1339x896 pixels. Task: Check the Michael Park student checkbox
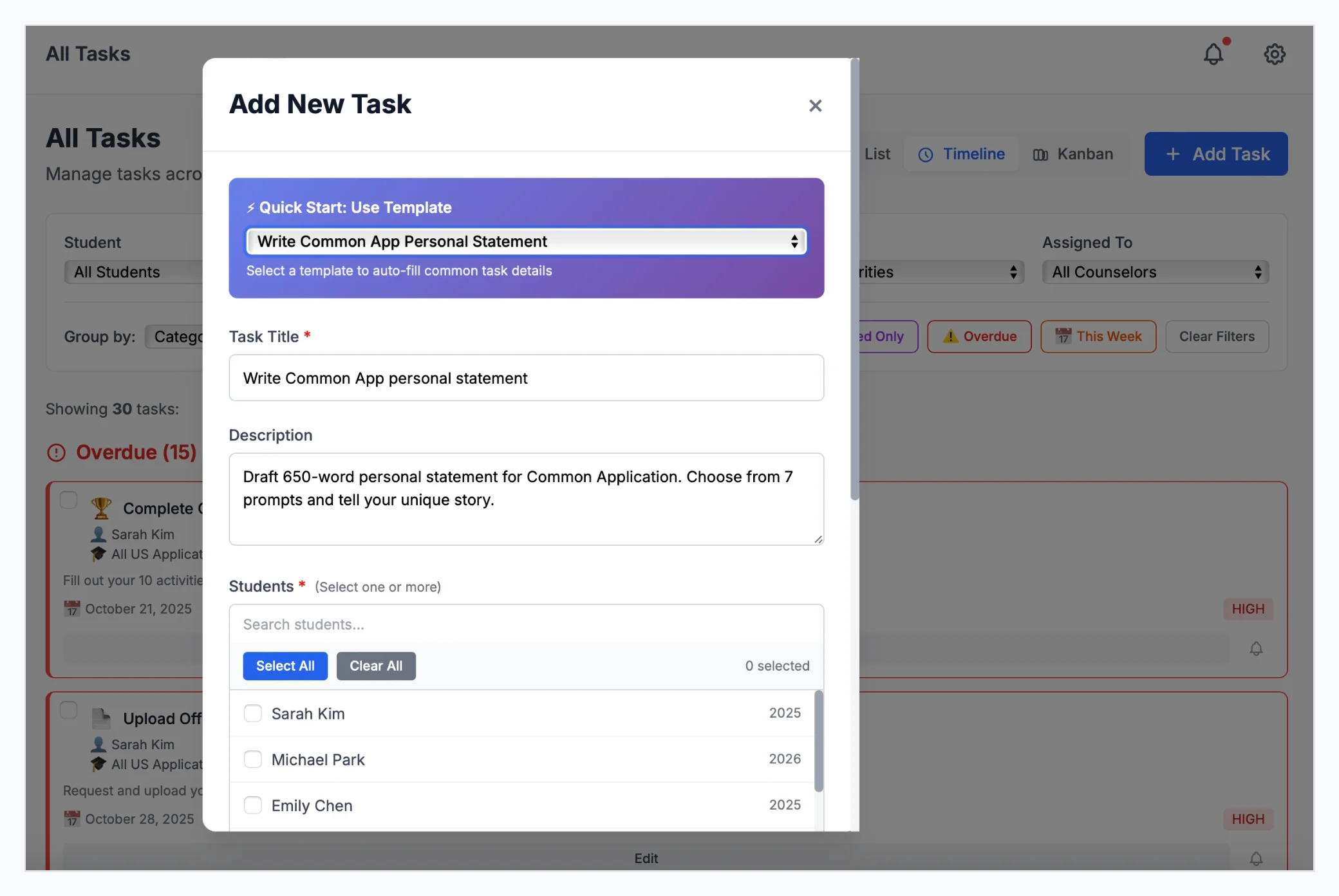[252, 760]
